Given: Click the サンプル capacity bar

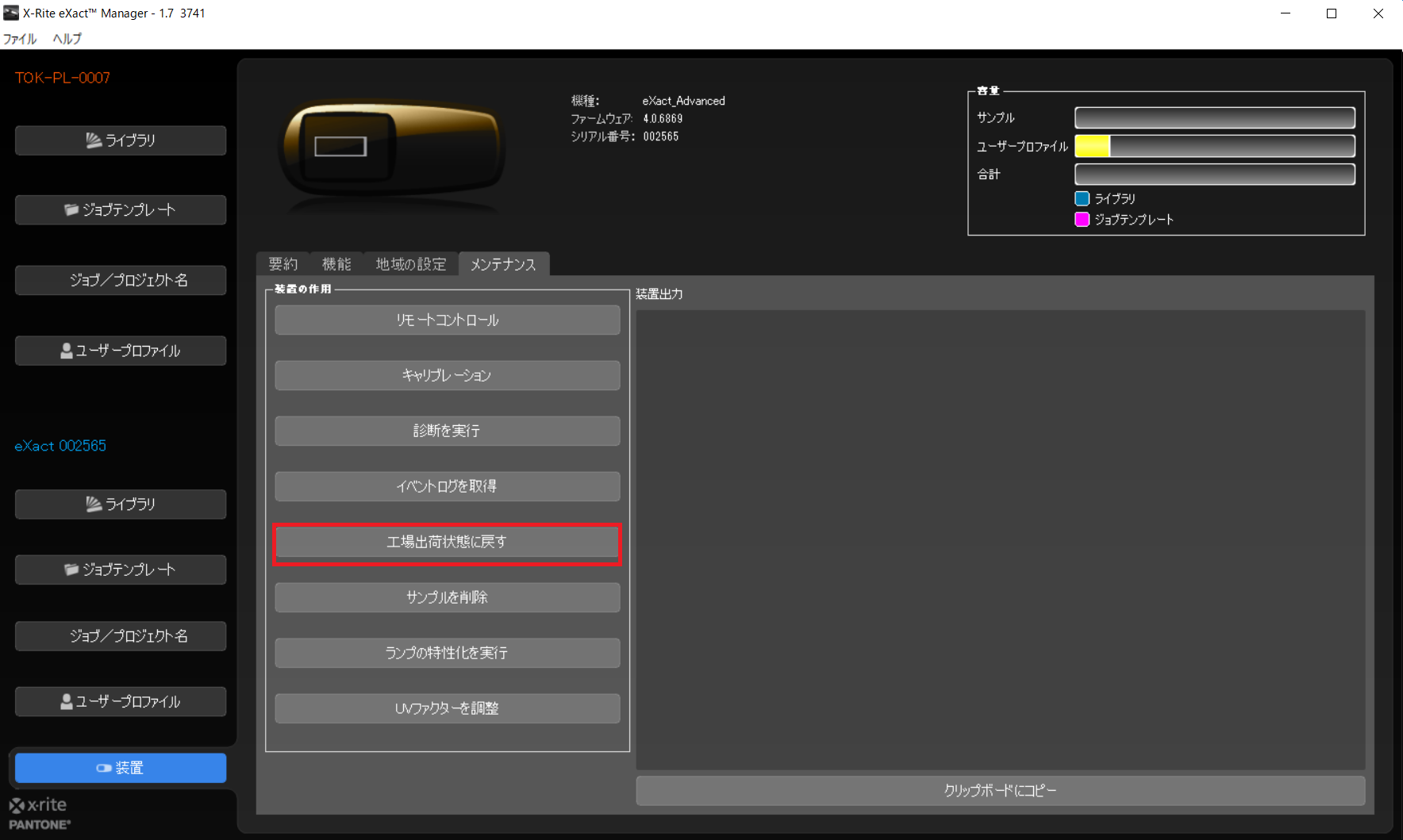Looking at the screenshot, I should tap(1215, 118).
